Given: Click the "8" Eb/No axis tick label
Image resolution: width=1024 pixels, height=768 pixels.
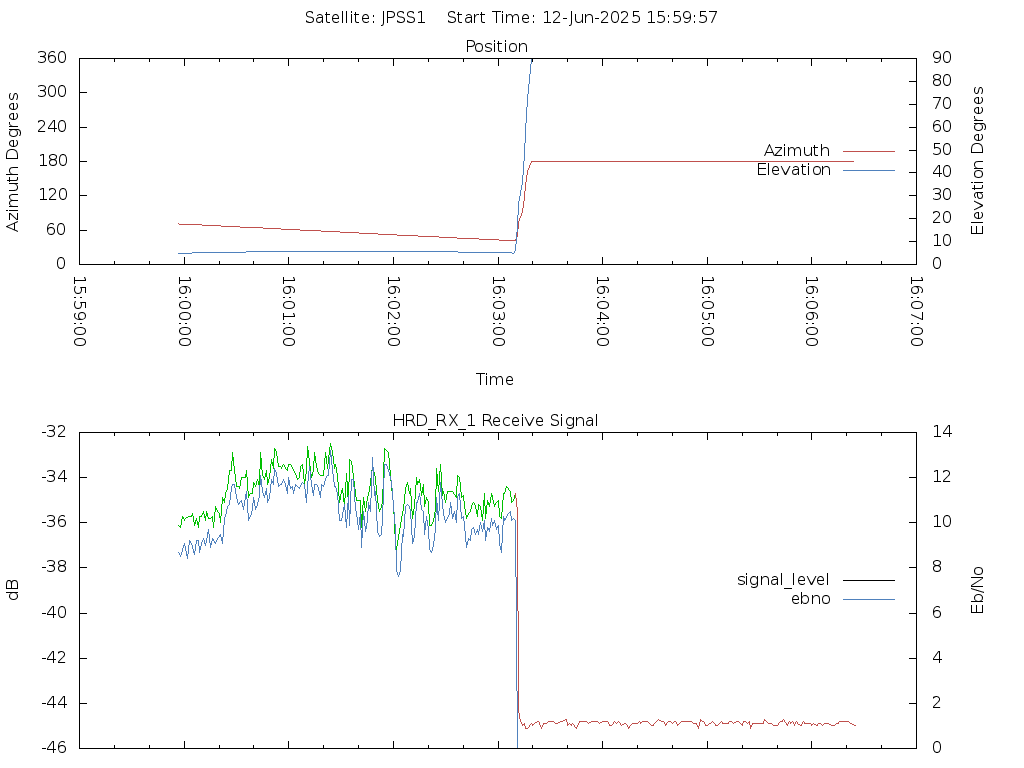Looking at the screenshot, I should [937, 568].
